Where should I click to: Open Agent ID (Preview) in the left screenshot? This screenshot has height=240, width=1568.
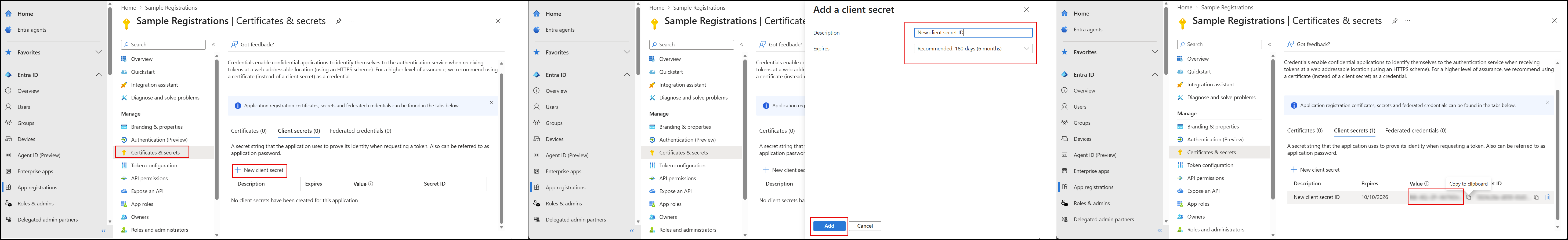tap(39, 156)
